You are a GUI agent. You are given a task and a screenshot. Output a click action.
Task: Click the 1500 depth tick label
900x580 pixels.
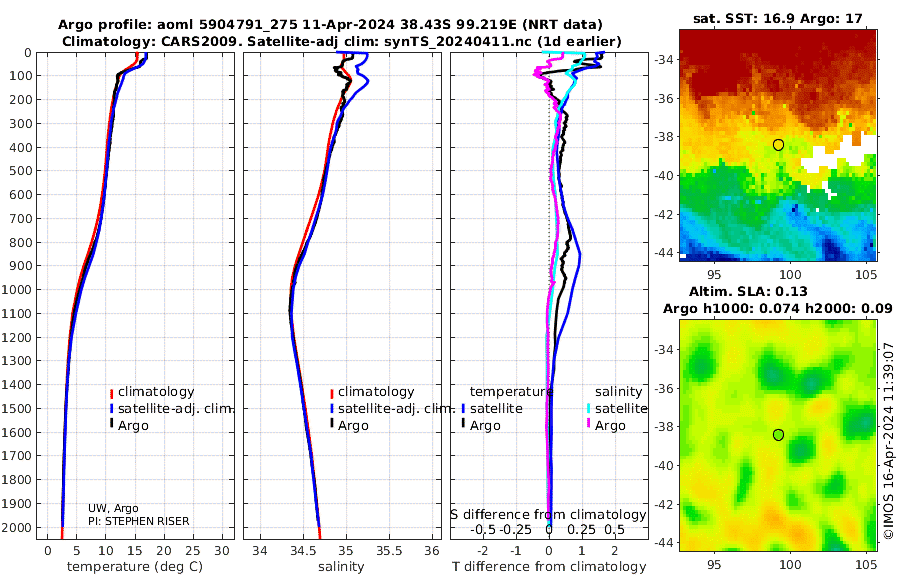(17, 408)
